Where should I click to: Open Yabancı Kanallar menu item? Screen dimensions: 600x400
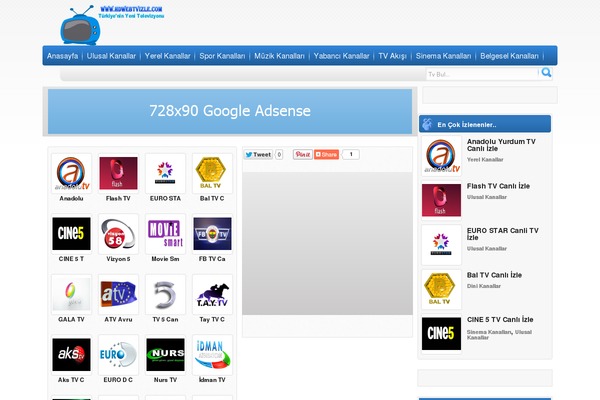[x=341, y=56]
